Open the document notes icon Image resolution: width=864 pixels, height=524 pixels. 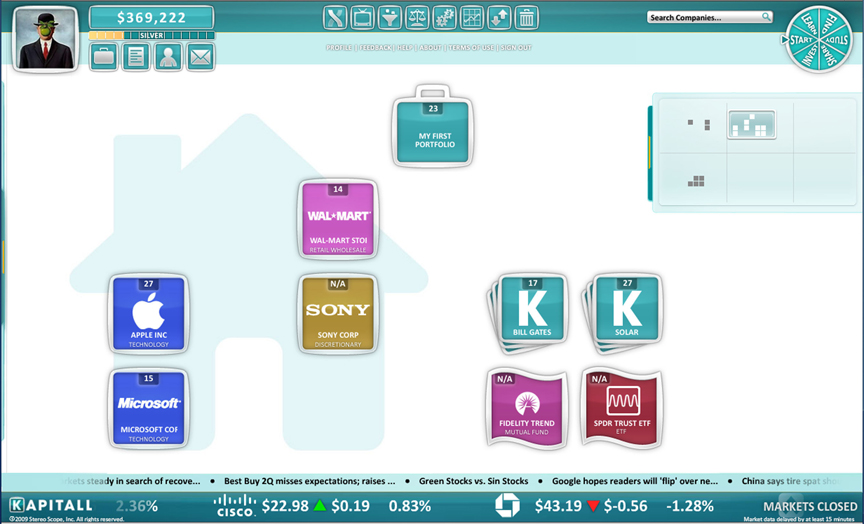(x=136, y=57)
